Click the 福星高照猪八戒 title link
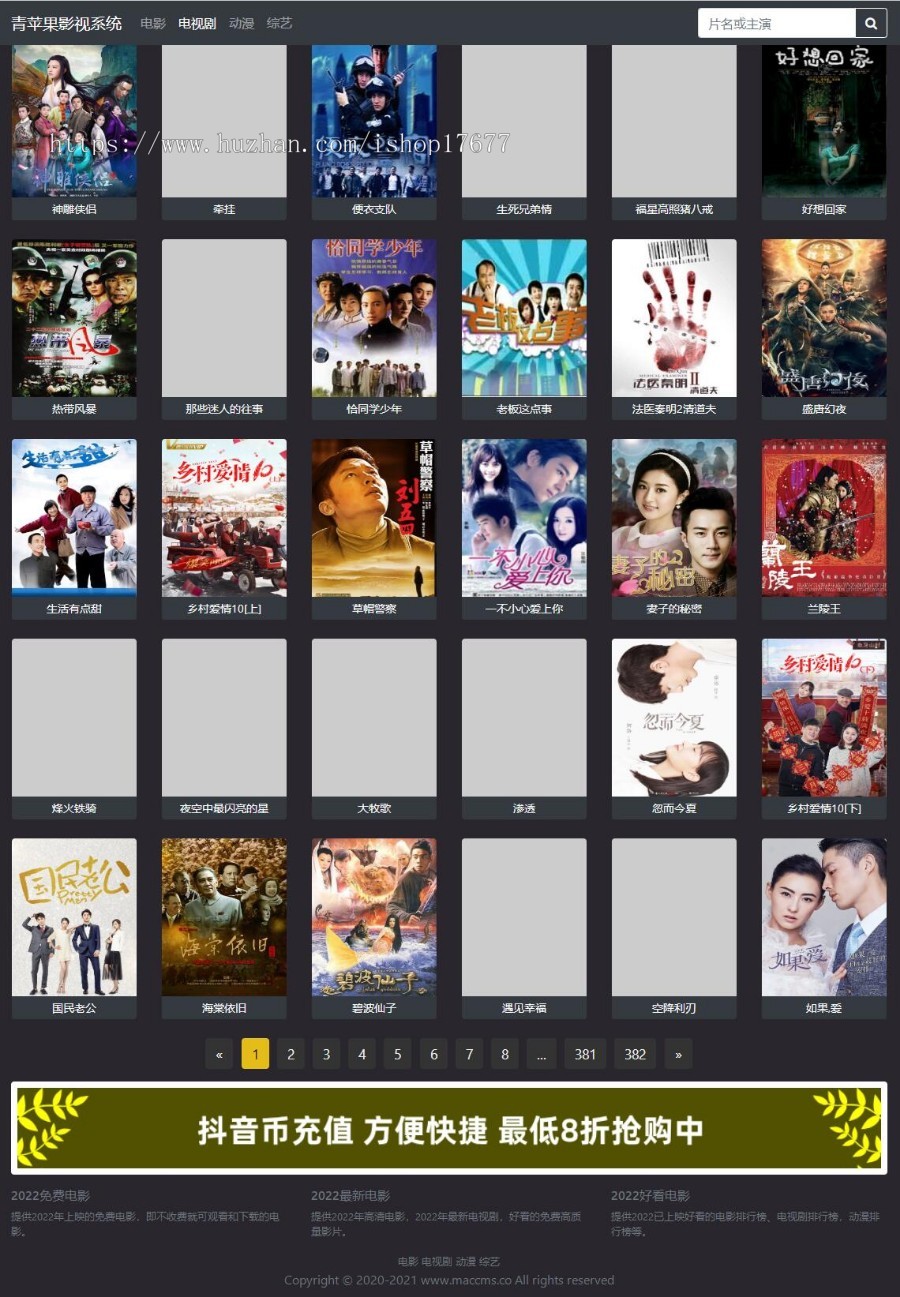The height and width of the screenshot is (1297, 900). (x=674, y=209)
